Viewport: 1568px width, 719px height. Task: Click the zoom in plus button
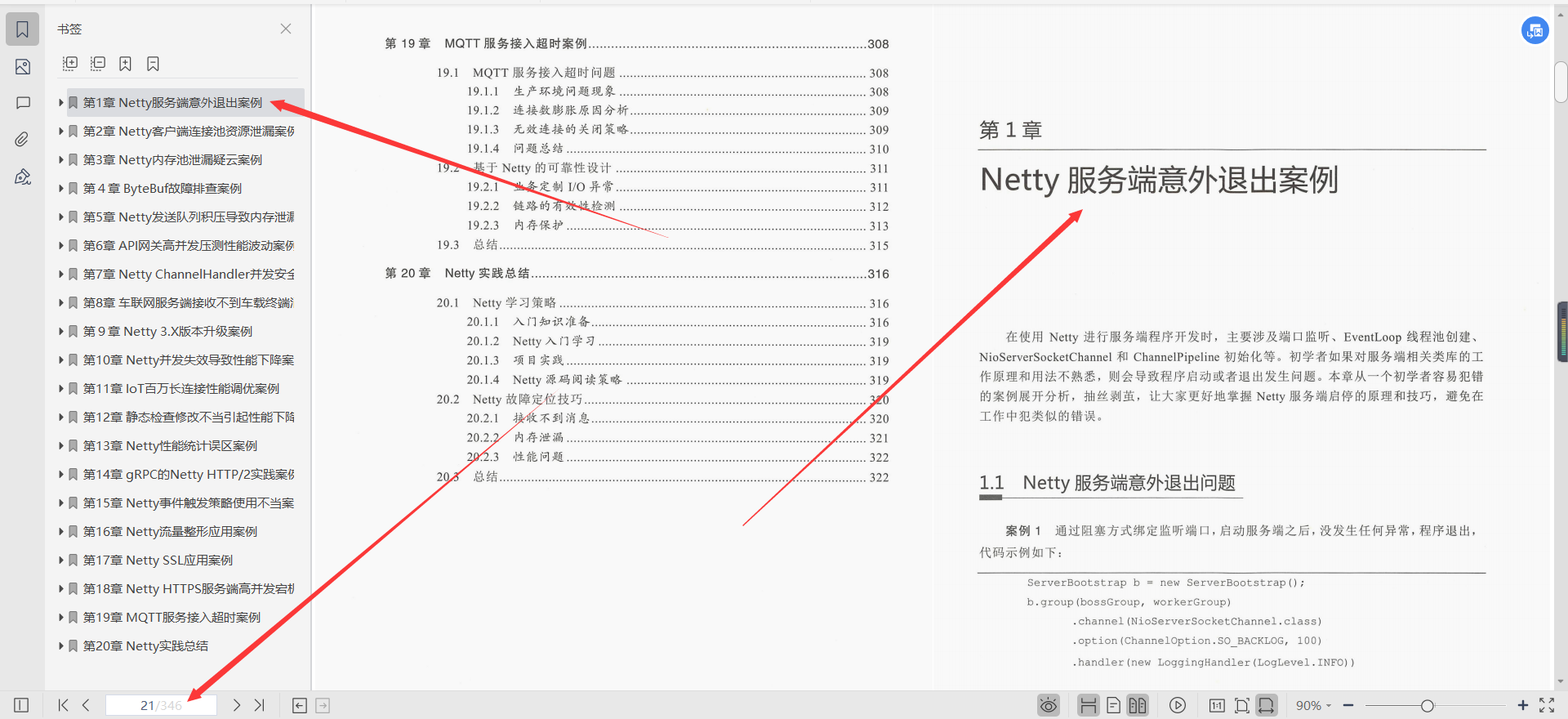click(x=1523, y=705)
